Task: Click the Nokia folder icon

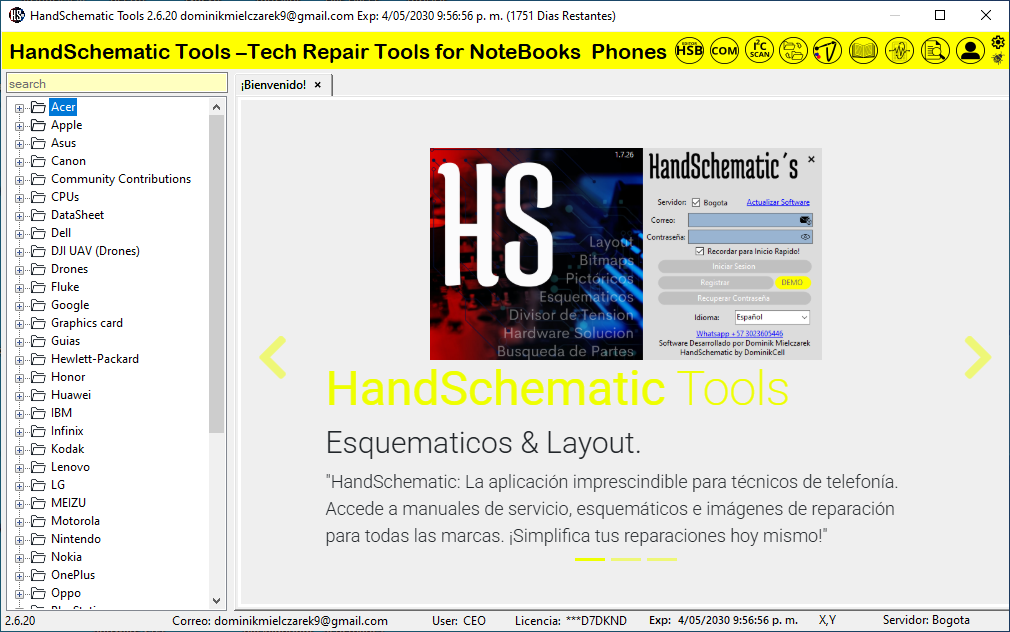Action: 39,557
